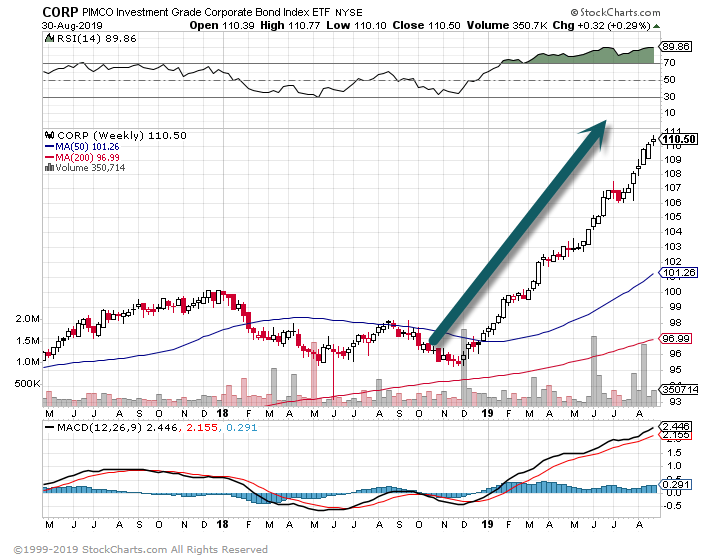Click the blue 0.291 histogram value in the MACD legend
725x560 pixels.
click(x=241, y=428)
